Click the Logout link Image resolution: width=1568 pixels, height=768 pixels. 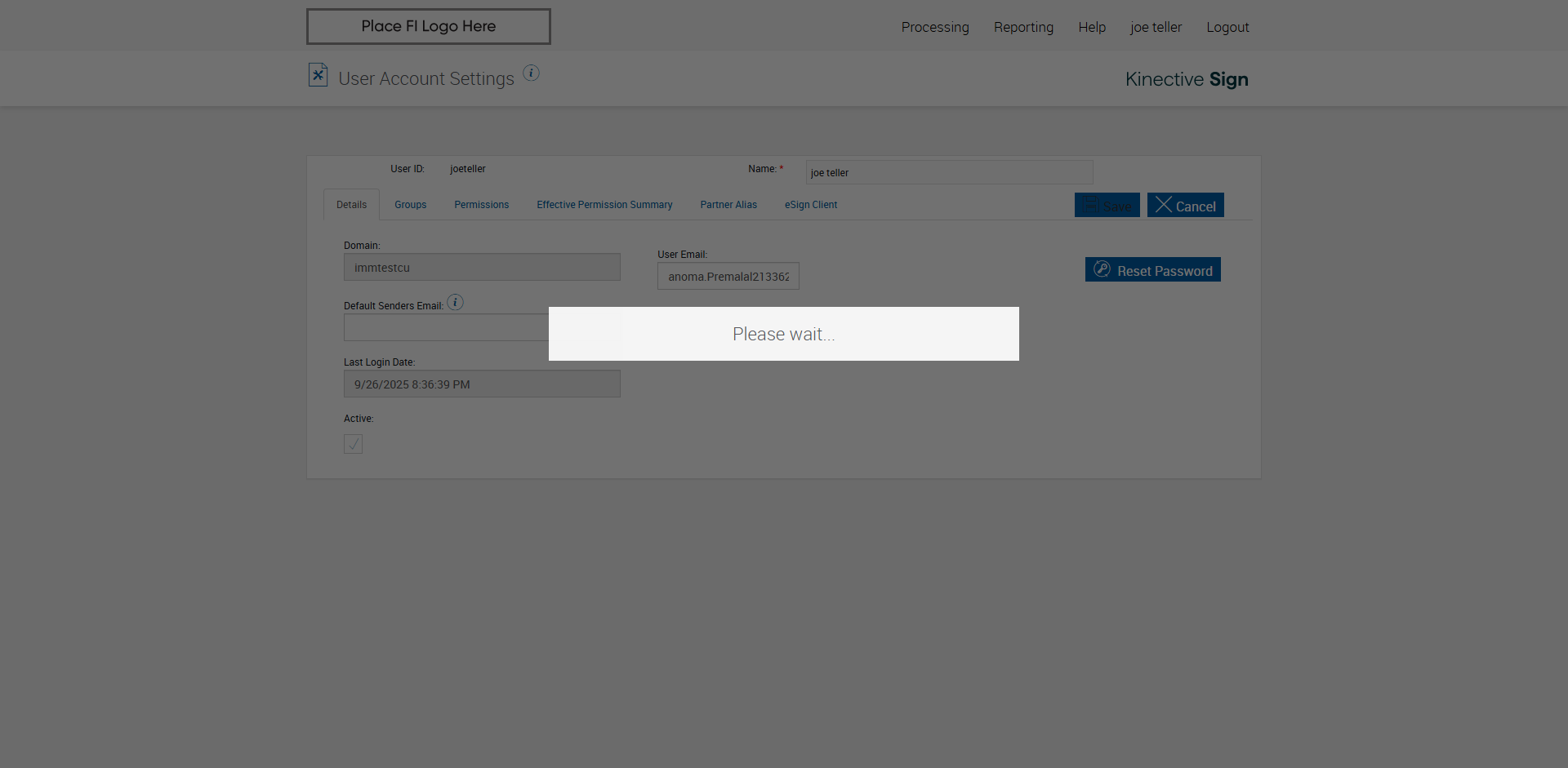1227,27
